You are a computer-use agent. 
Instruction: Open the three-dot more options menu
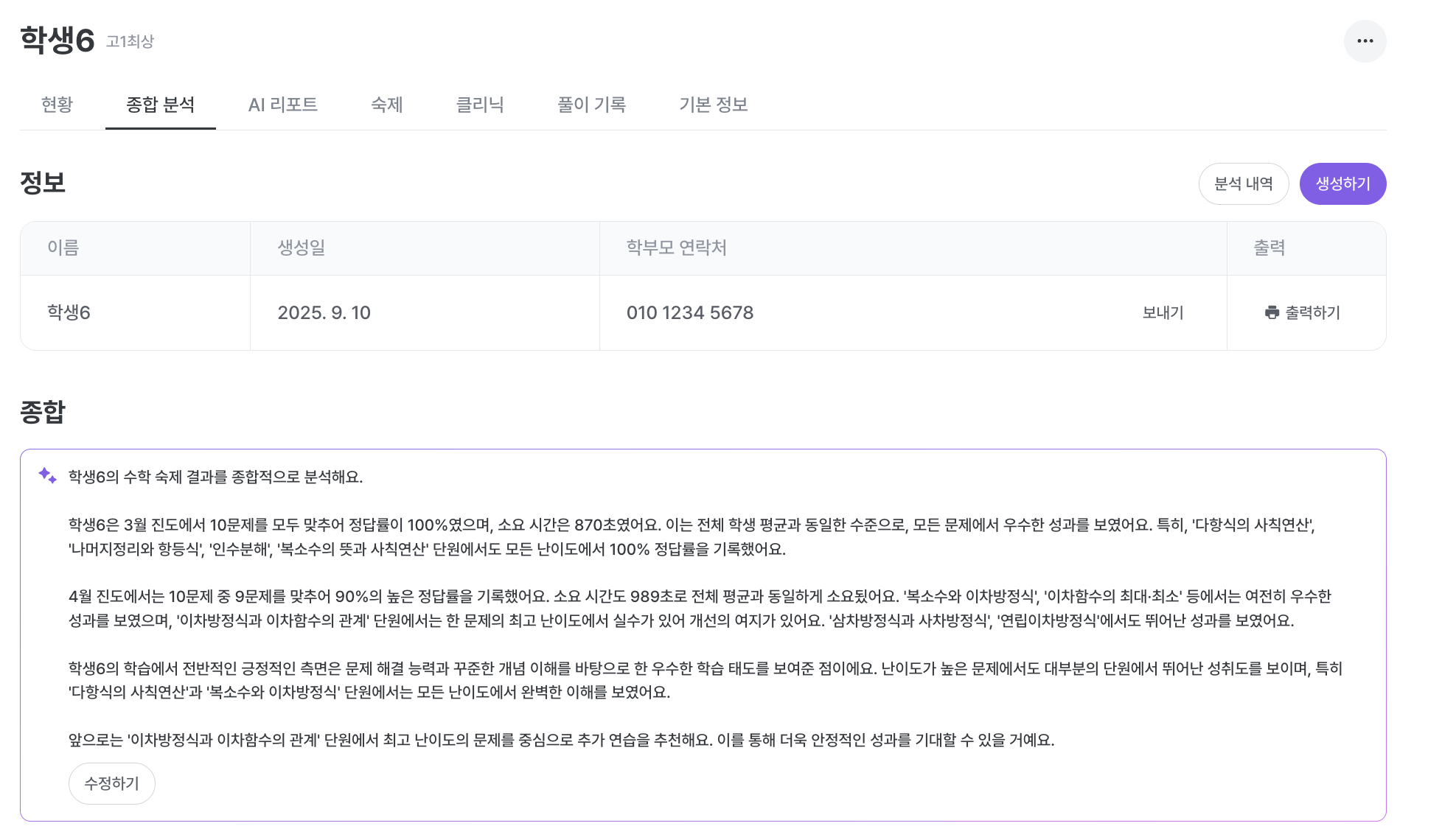pyautogui.click(x=1365, y=41)
